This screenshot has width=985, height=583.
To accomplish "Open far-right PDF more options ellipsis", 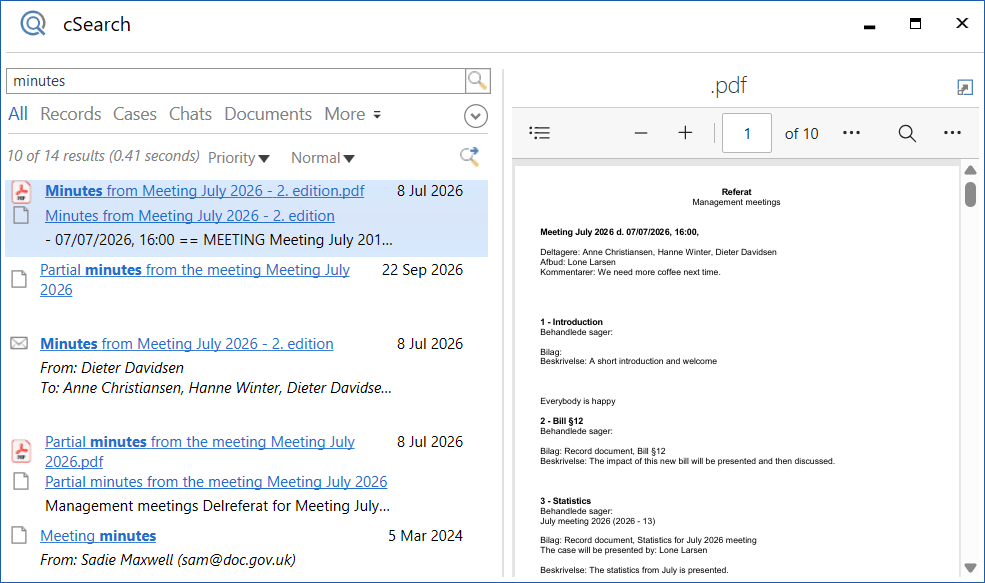I will (952, 133).
